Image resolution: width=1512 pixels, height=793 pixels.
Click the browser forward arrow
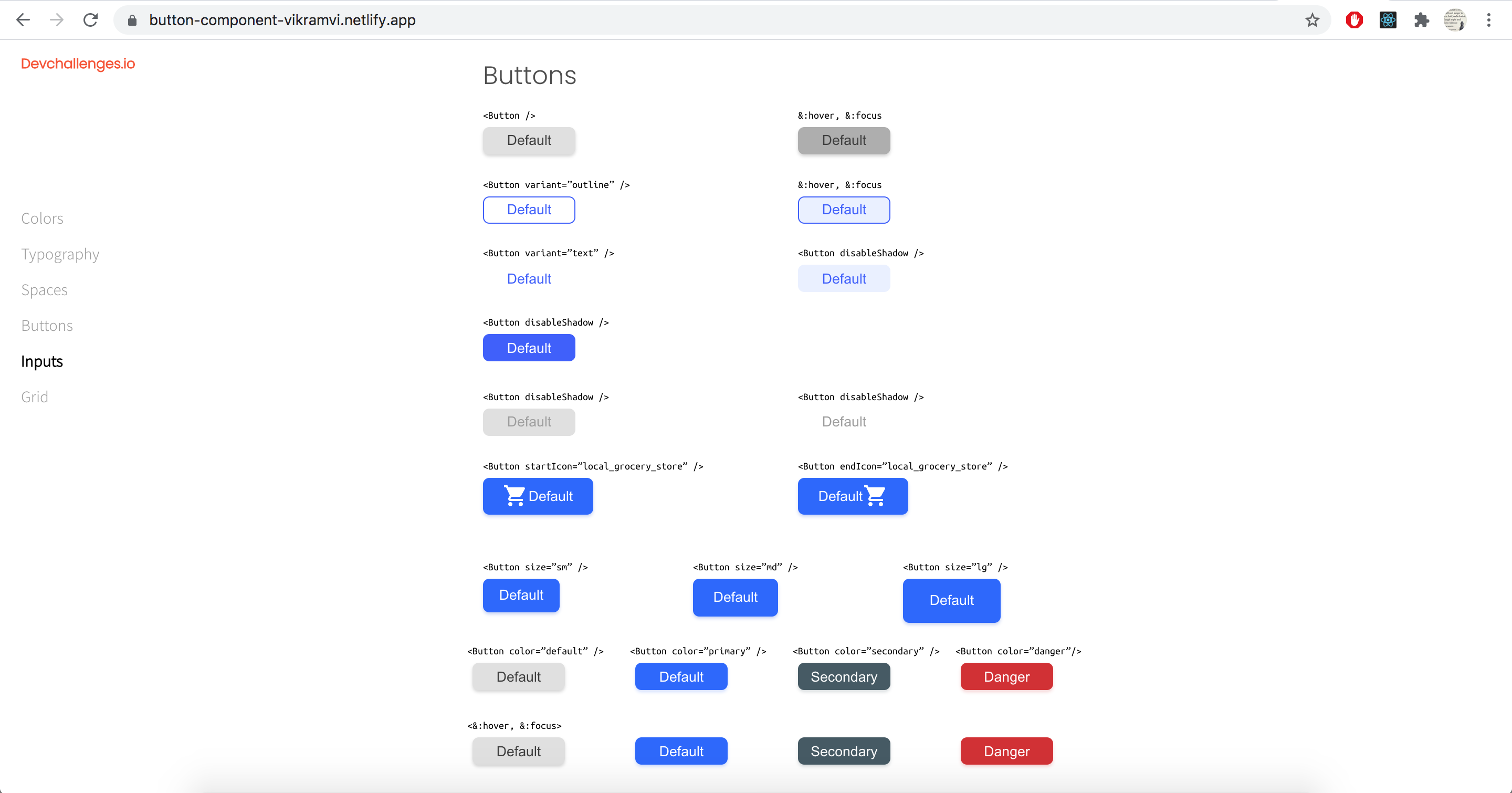click(x=57, y=20)
